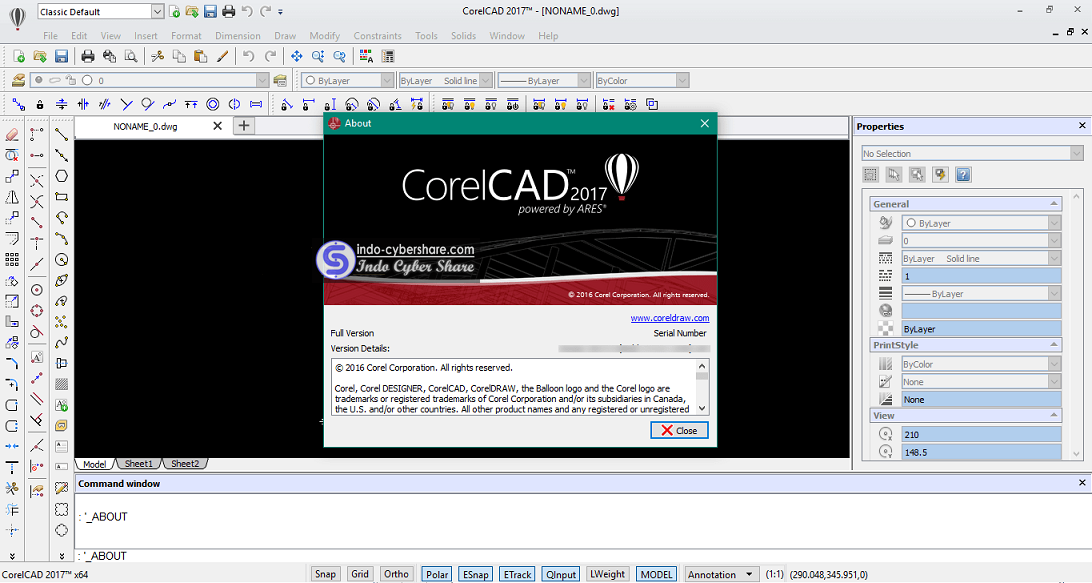Close the About dialog with Close button
Image resolution: width=1092 pixels, height=583 pixels.
click(x=679, y=430)
